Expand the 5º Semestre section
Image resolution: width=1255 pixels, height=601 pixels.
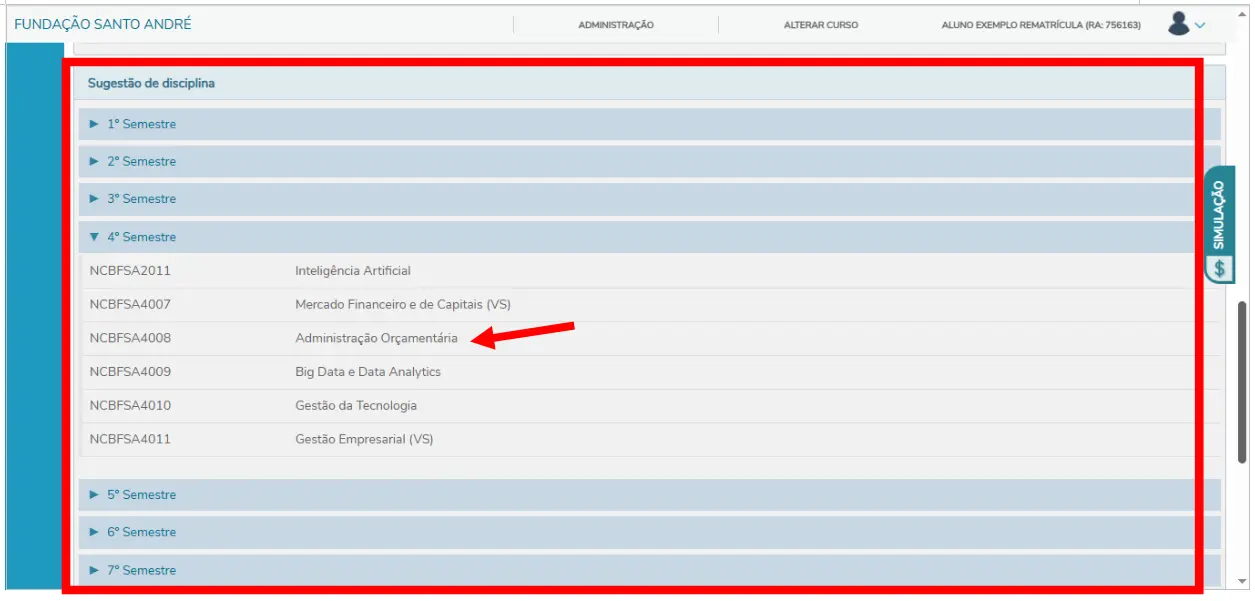coord(141,495)
